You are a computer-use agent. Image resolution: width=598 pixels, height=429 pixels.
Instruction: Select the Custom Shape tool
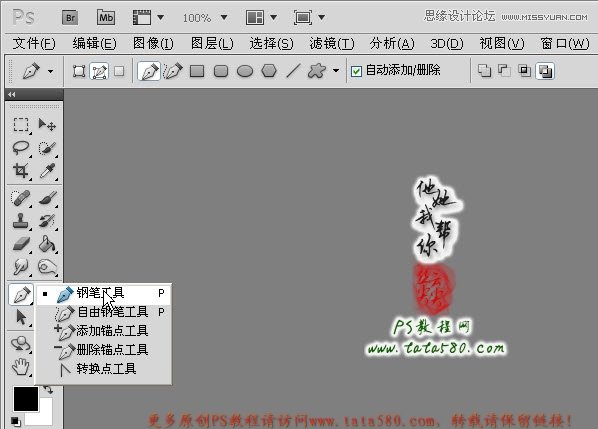(317, 71)
